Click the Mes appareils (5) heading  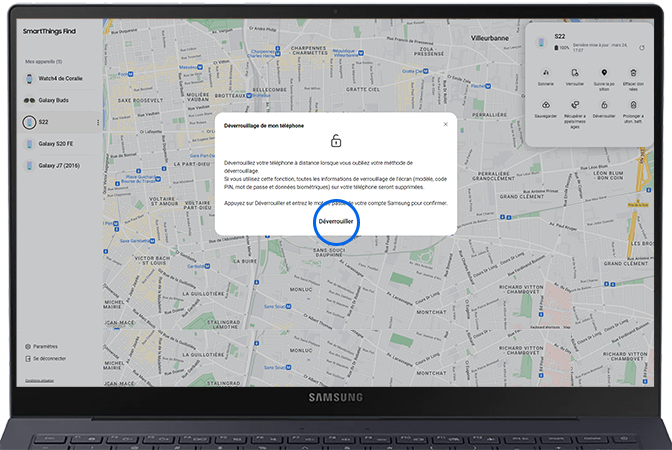pyautogui.click(x=43, y=62)
